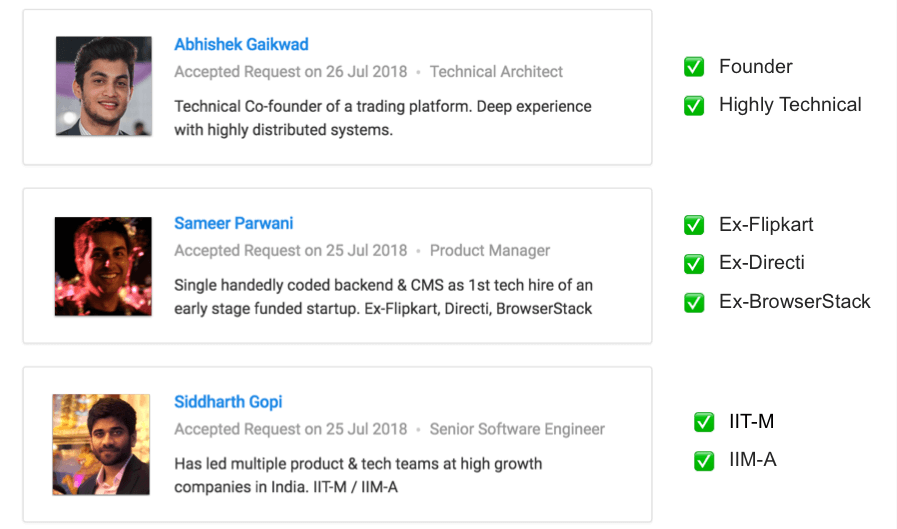Viewport: 897px width, 529px height.
Task: Click Siddharth Gopi's profile photo
Action: click(101, 444)
